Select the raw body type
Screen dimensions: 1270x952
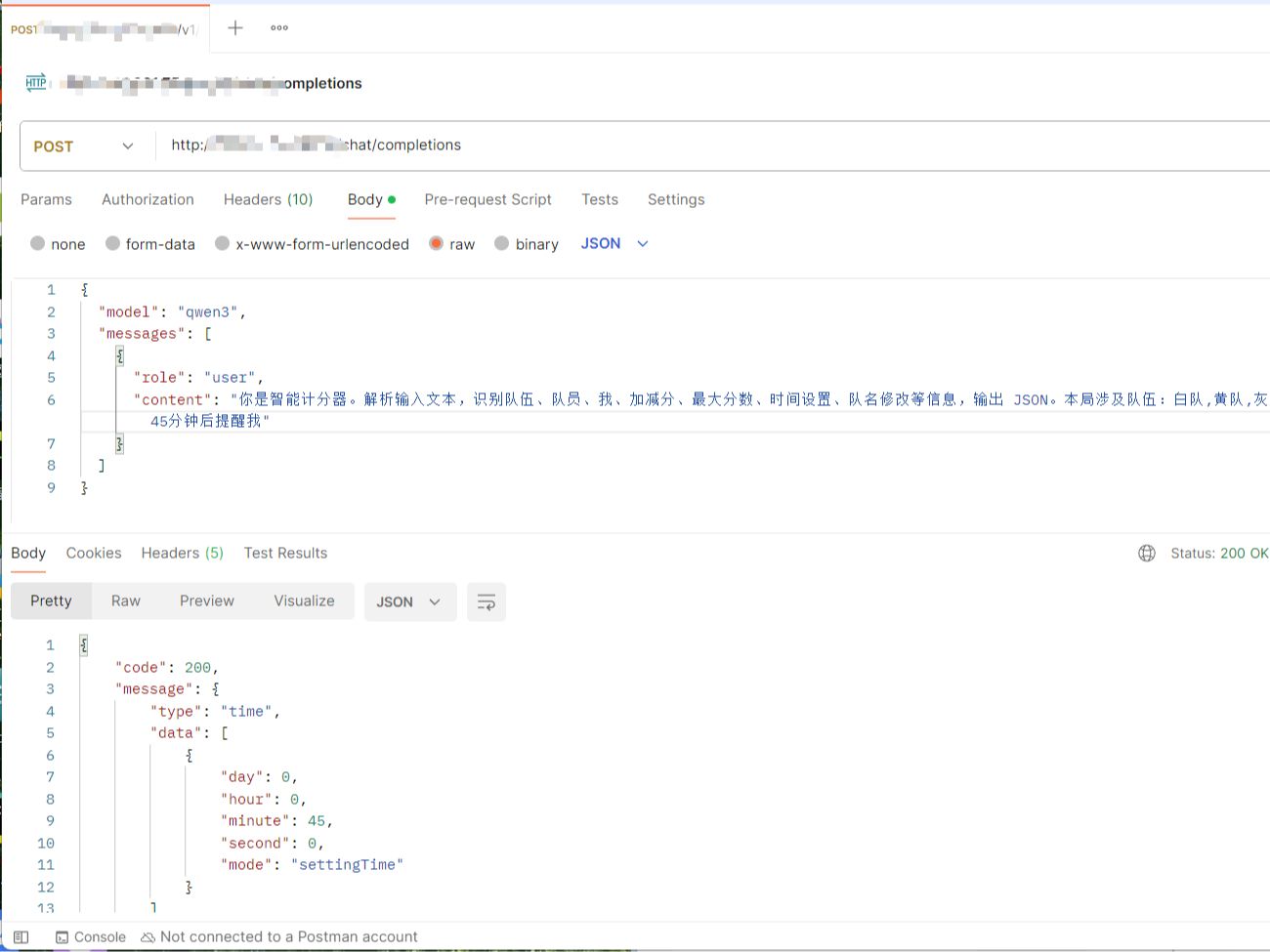pos(451,244)
